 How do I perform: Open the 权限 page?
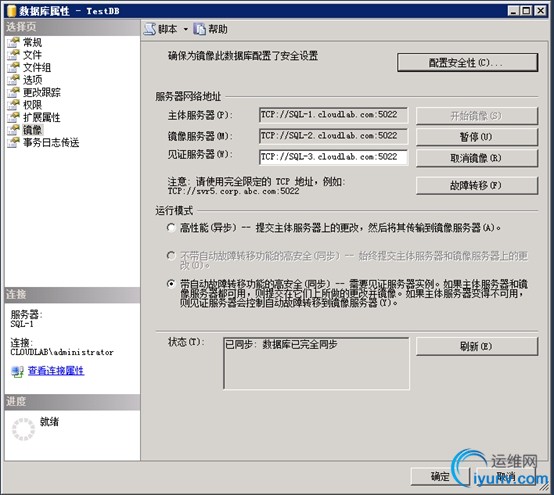pyautogui.click(x=33, y=105)
